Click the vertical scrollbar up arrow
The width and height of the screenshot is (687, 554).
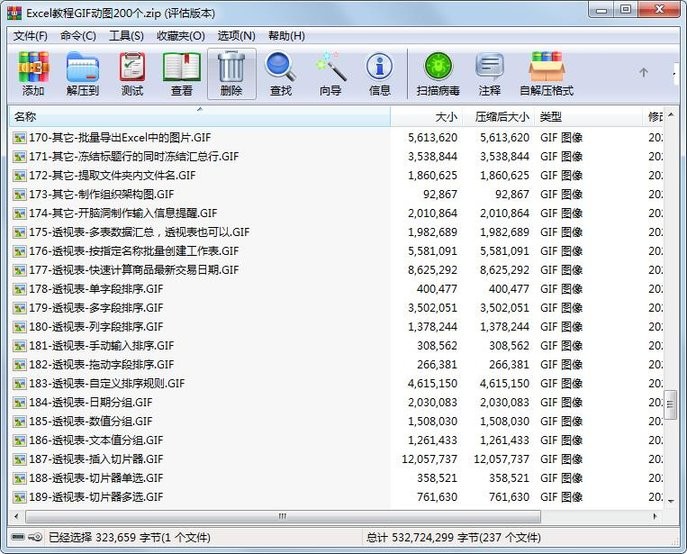coord(671,115)
